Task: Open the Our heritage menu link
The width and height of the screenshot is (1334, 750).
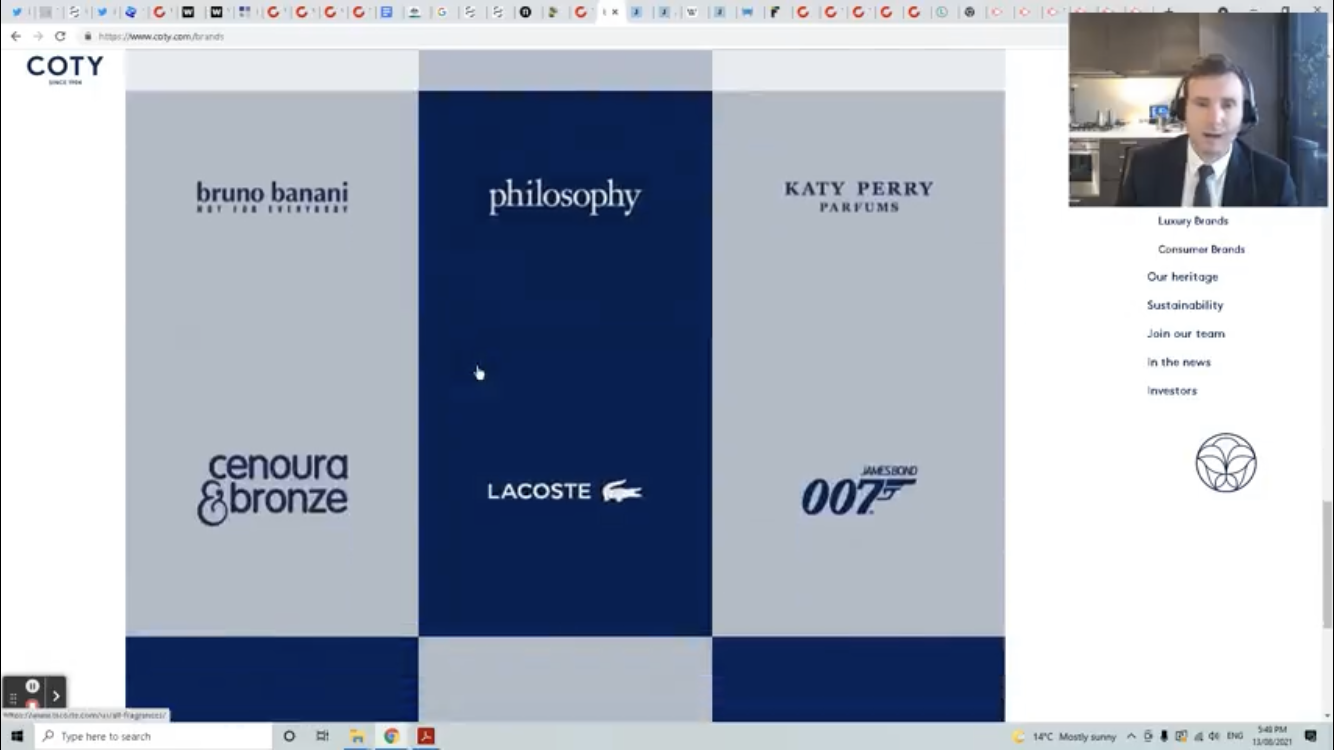Action: click(x=1182, y=277)
